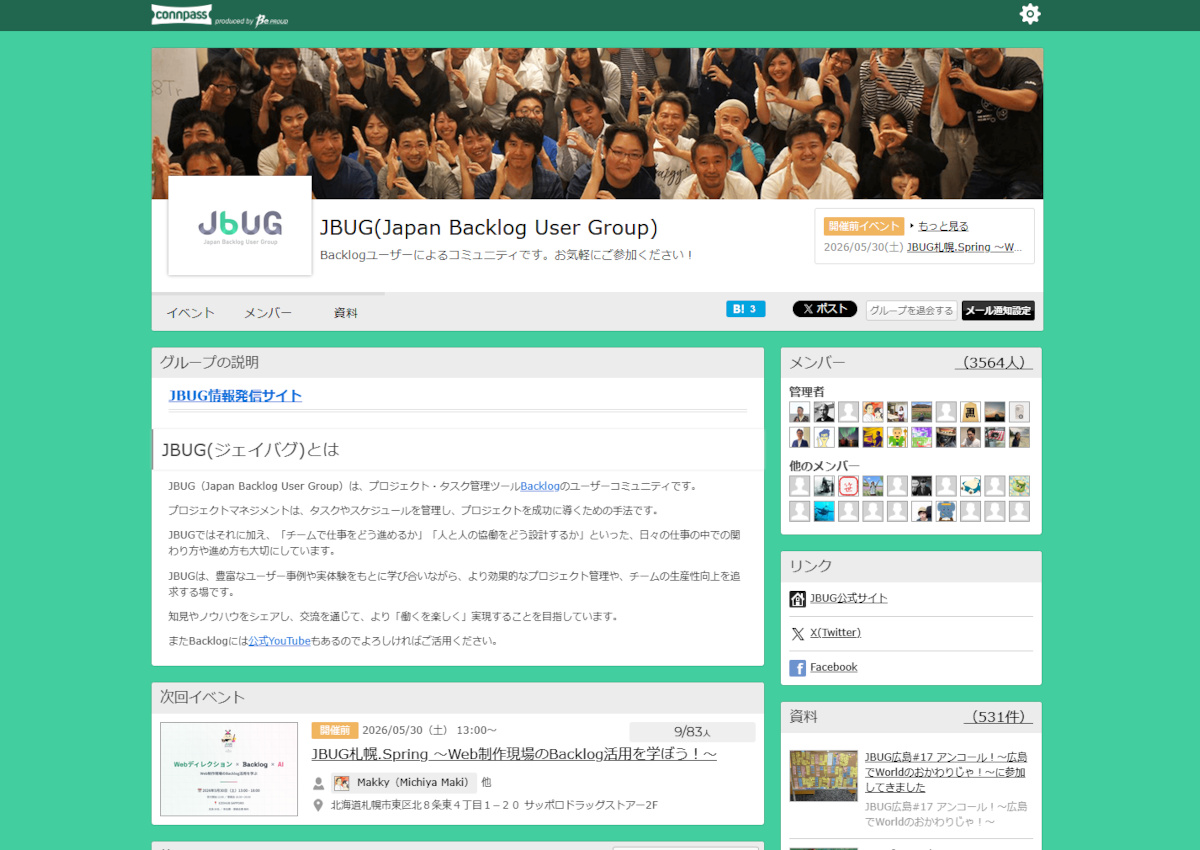Click the Makky (Michiya Maki) organizer name
The width and height of the screenshot is (1200, 850).
coord(414,783)
